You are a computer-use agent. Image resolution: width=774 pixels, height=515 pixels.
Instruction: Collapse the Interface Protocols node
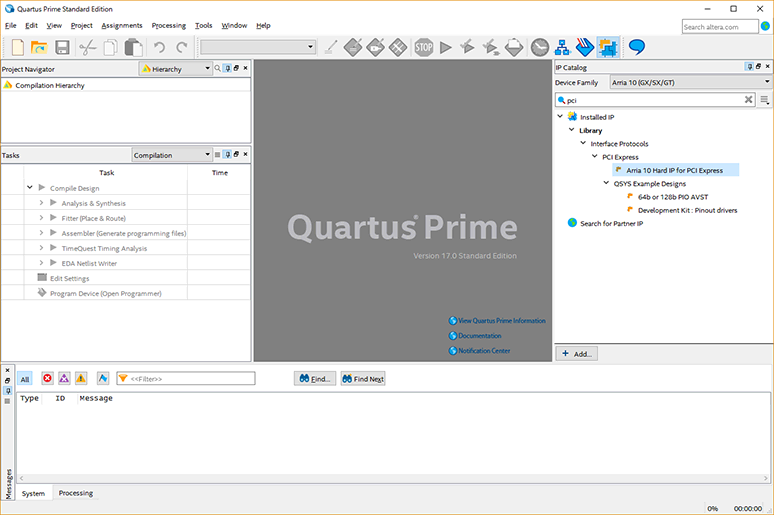point(583,143)
